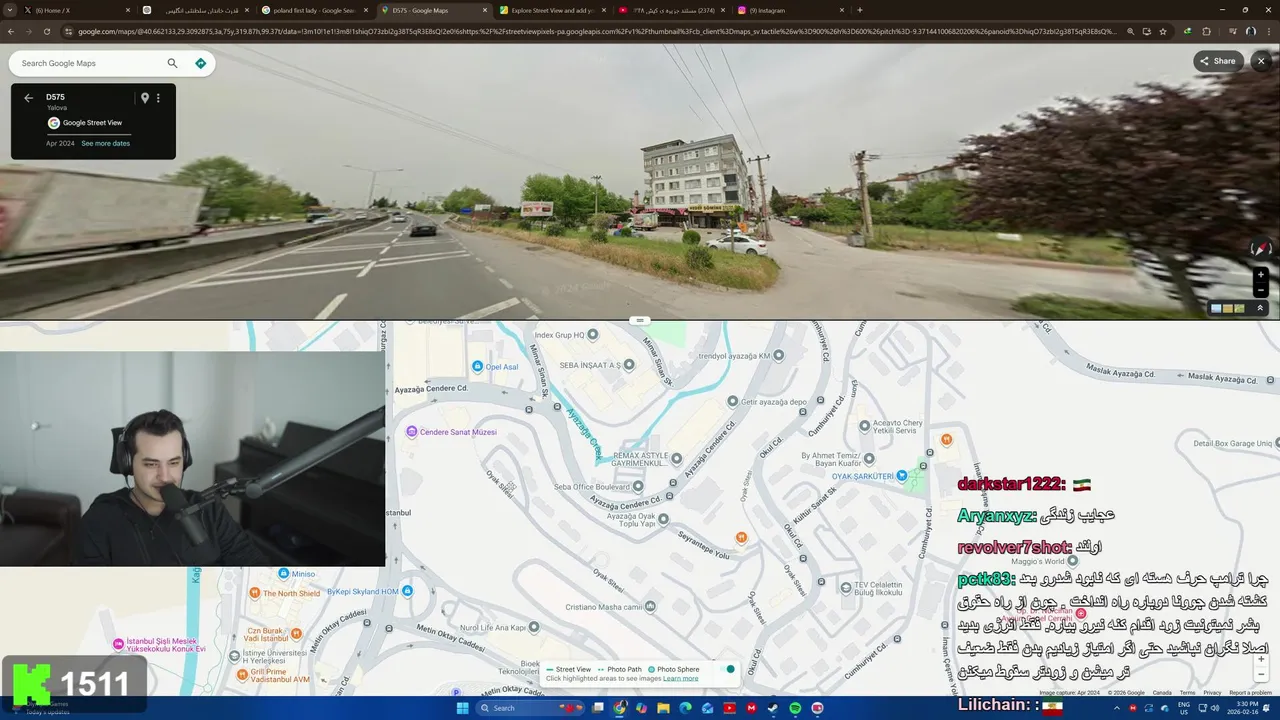Screen dimensions: 1280x720
Task: Click the magnifier search icon in Maps
Action: point(172,63)
